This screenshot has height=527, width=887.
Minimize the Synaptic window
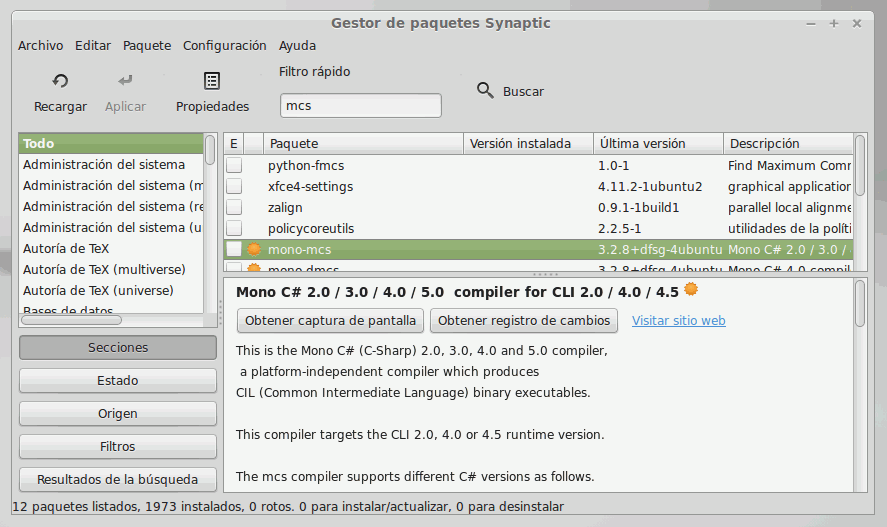[811, 24]
